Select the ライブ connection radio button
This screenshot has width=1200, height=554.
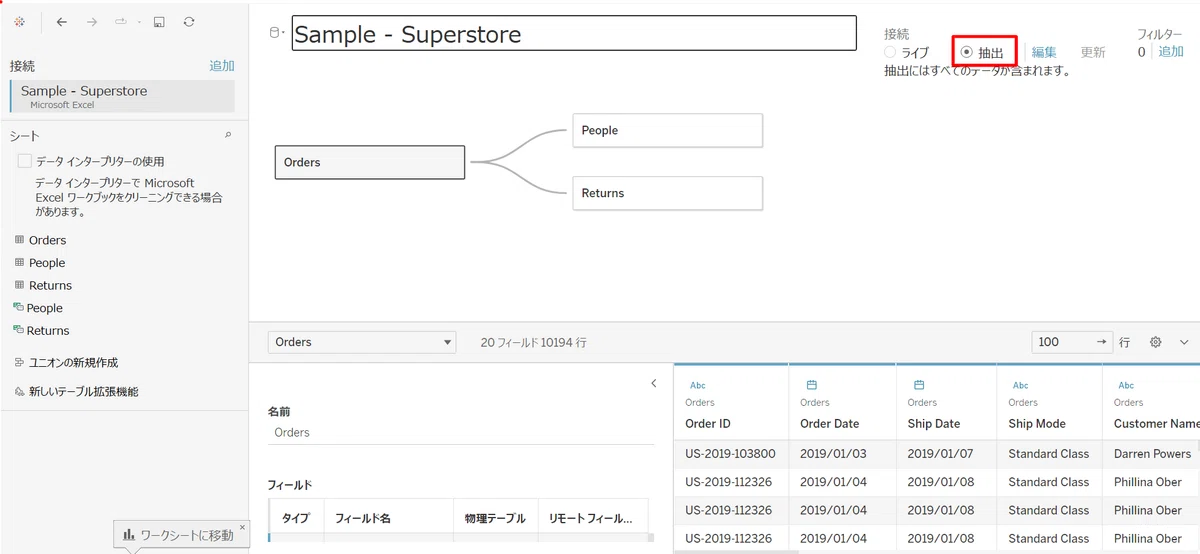click(x=890, y=52)
